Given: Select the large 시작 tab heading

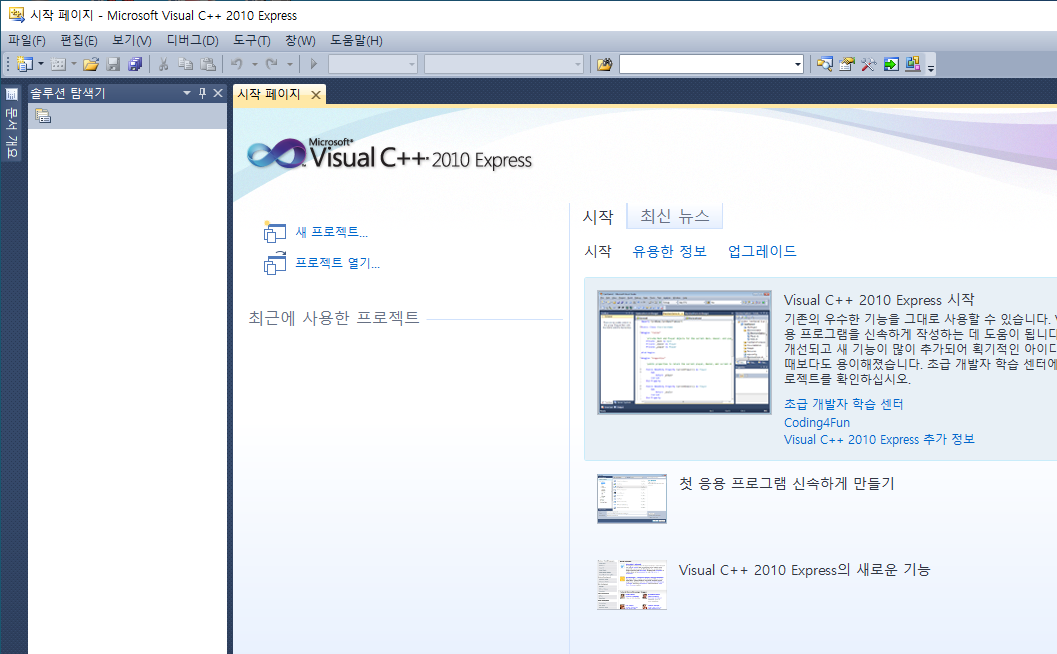Looking at the screenshot, I should coord(598,216).
